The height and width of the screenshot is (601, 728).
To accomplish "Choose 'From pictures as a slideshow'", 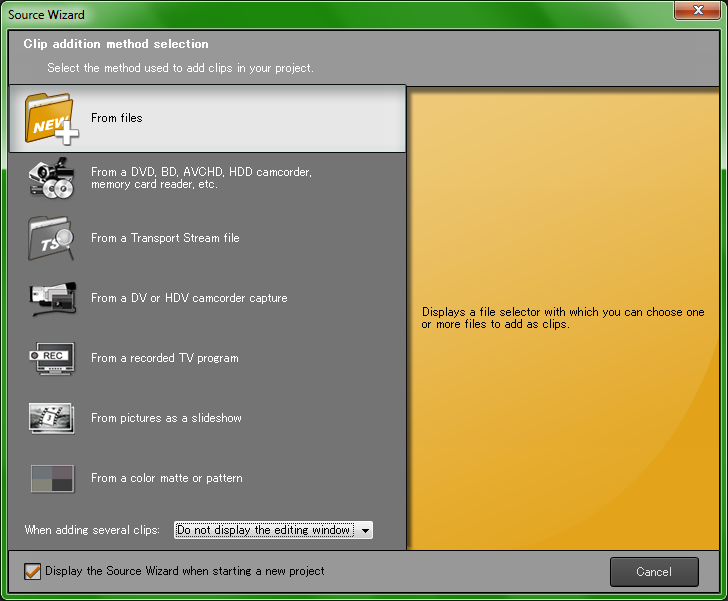I will pos(166,418).
